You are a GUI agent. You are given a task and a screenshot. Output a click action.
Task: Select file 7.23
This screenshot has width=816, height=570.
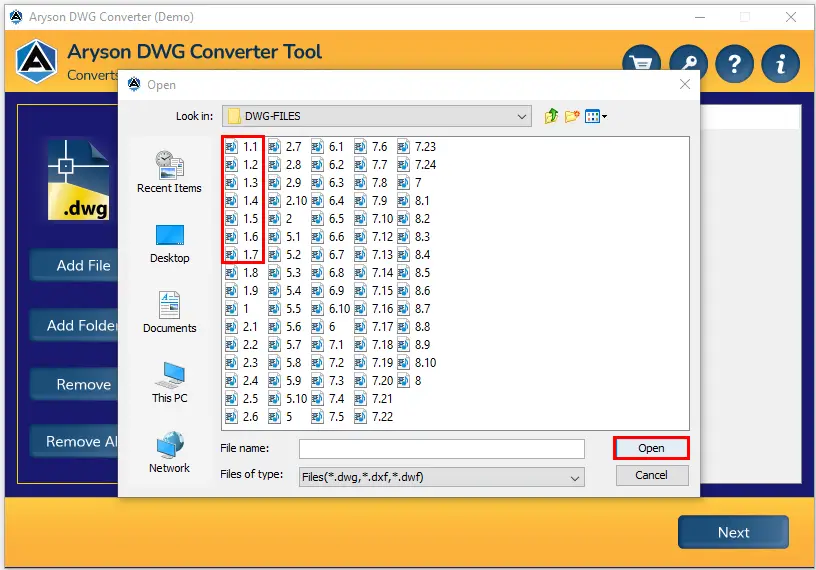(x=417, y=147)
